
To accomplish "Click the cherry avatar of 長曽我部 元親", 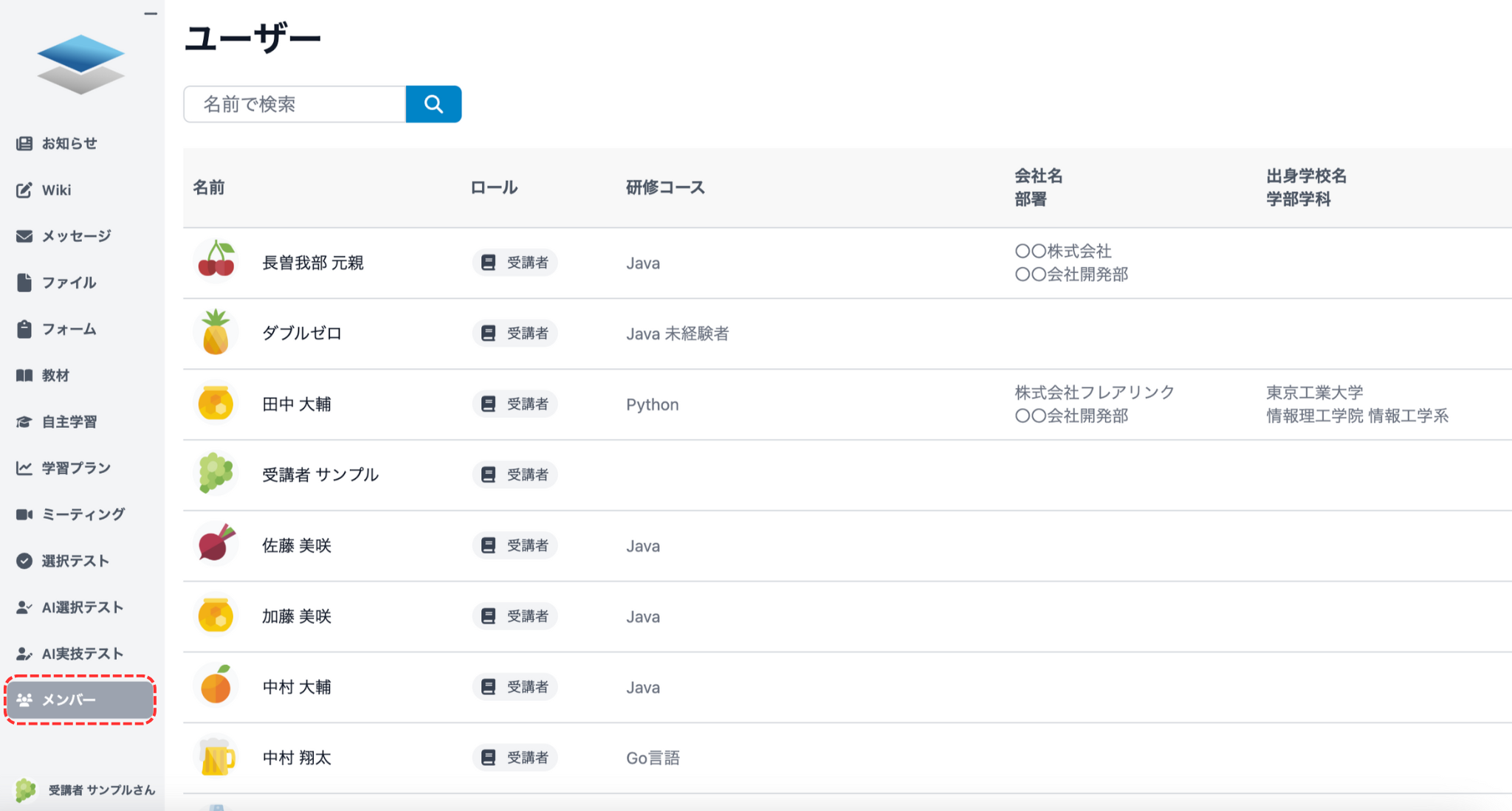I will point(216,262).
